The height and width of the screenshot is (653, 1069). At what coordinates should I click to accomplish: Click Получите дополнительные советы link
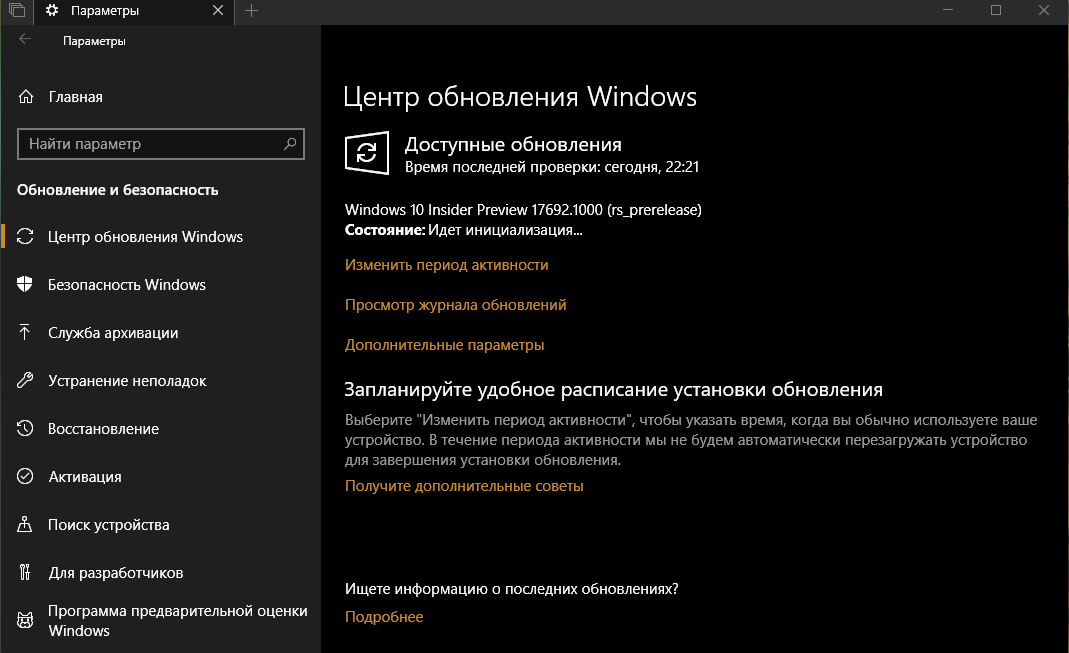tap(463, 486)
